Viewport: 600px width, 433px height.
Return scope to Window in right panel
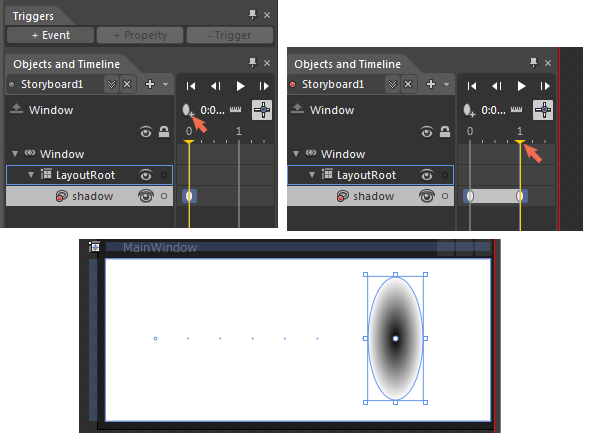pyautogui.click(x=297, y=109)
